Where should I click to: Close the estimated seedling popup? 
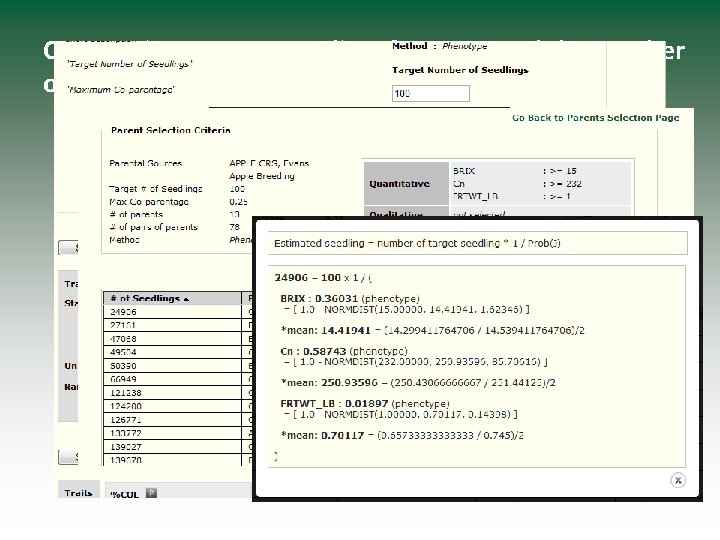coord(678,480)
